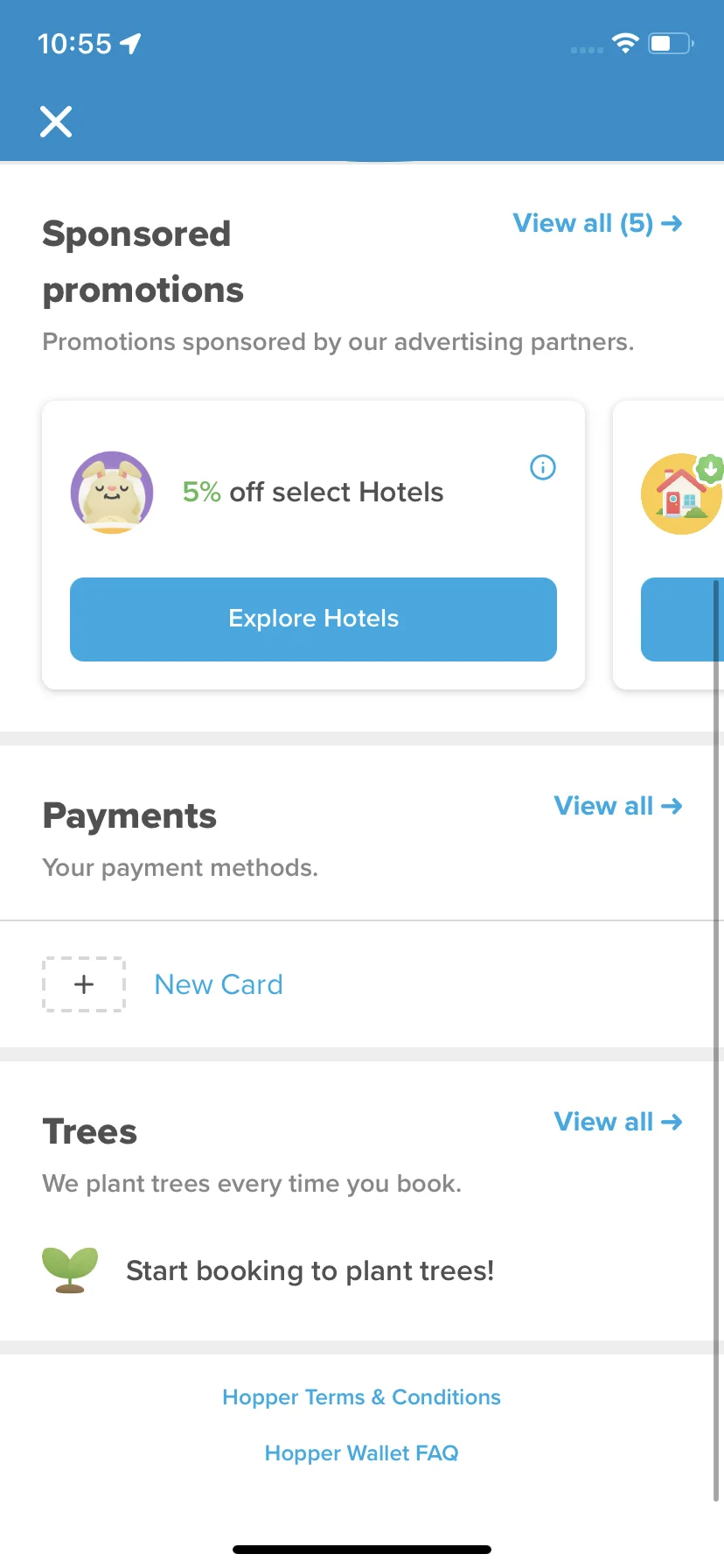
Task: Tap the location arrow beside the time
Action: tap(130, 44)
